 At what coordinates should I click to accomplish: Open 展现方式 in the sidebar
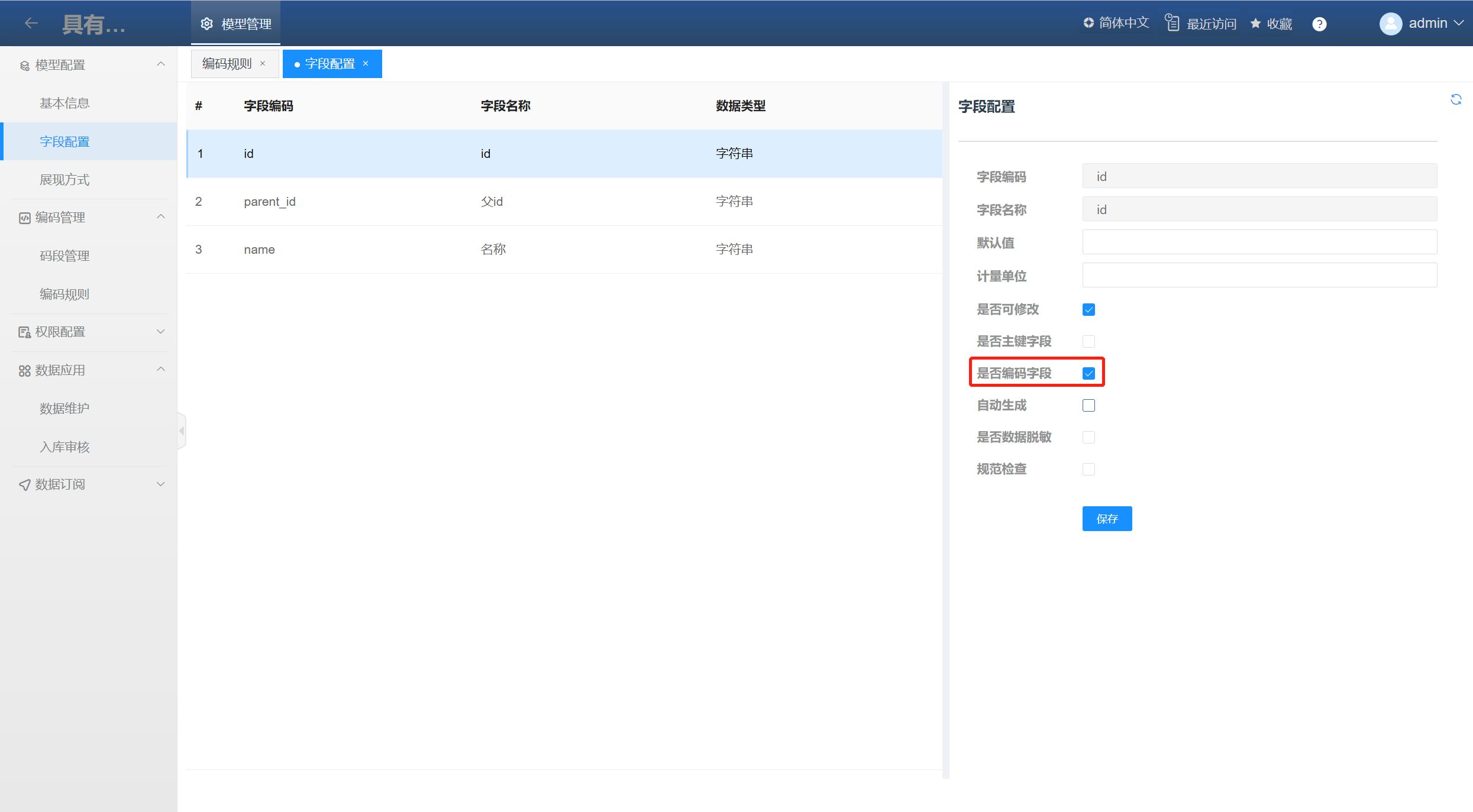pyautogui.click(x=64, y=180)
